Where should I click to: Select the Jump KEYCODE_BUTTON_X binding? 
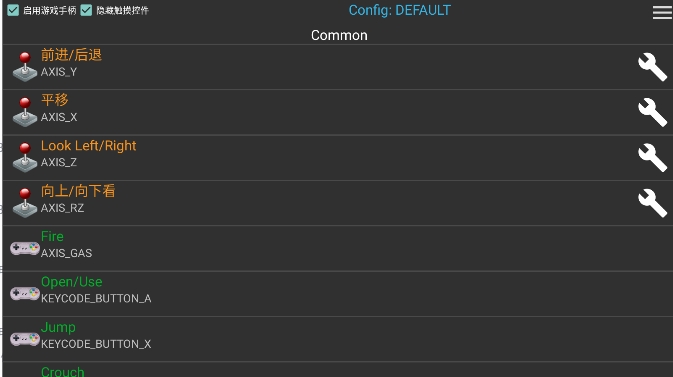338,339
